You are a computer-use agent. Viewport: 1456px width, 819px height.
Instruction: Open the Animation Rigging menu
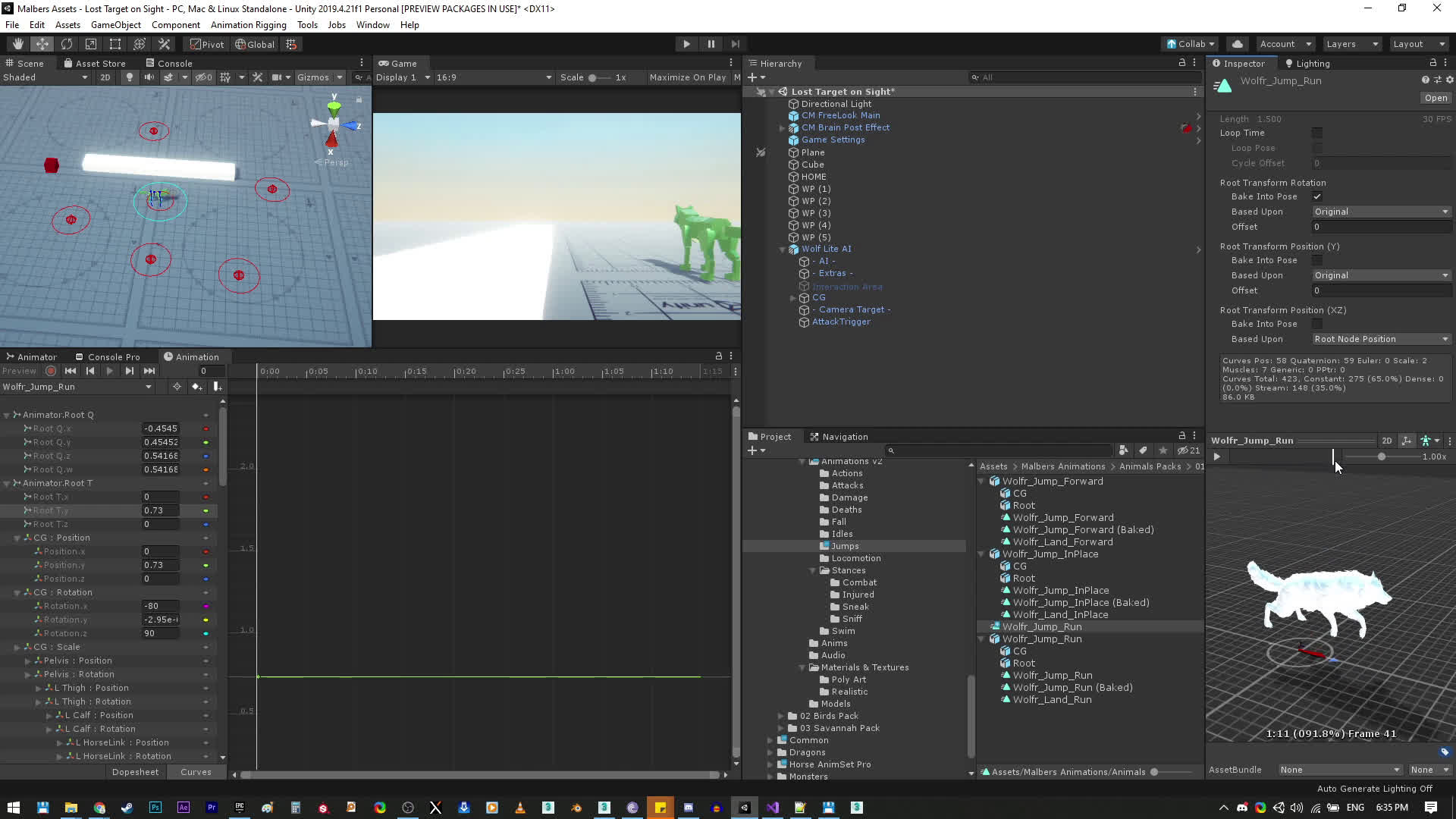coord(248,25)
